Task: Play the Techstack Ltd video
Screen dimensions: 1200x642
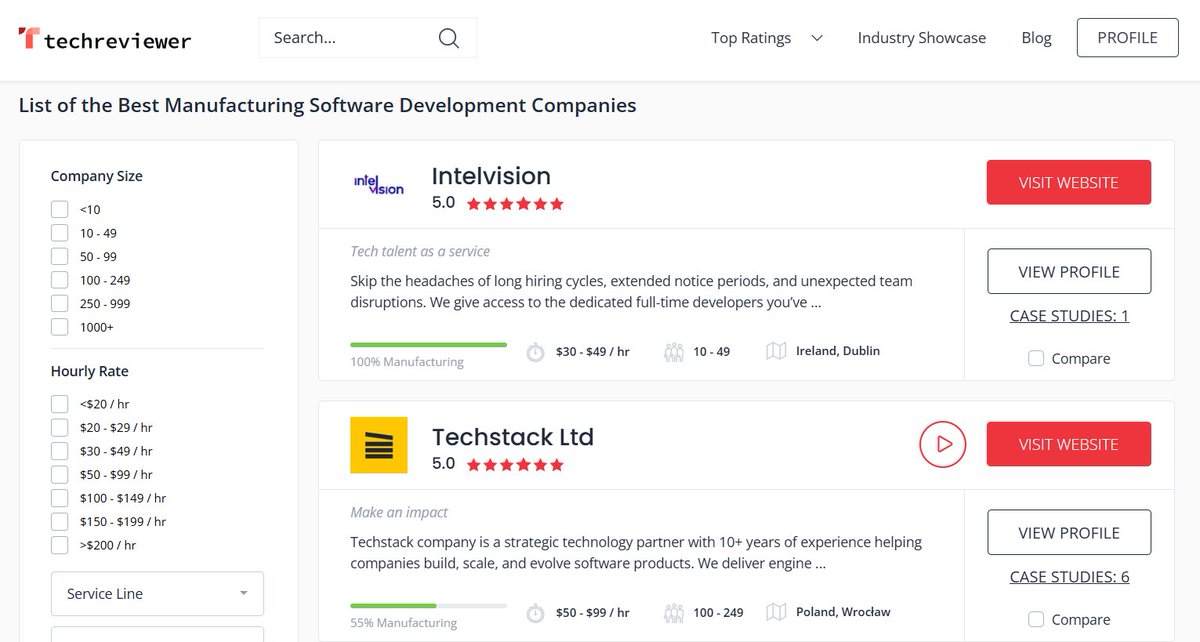Action: [x=943, y=443]
